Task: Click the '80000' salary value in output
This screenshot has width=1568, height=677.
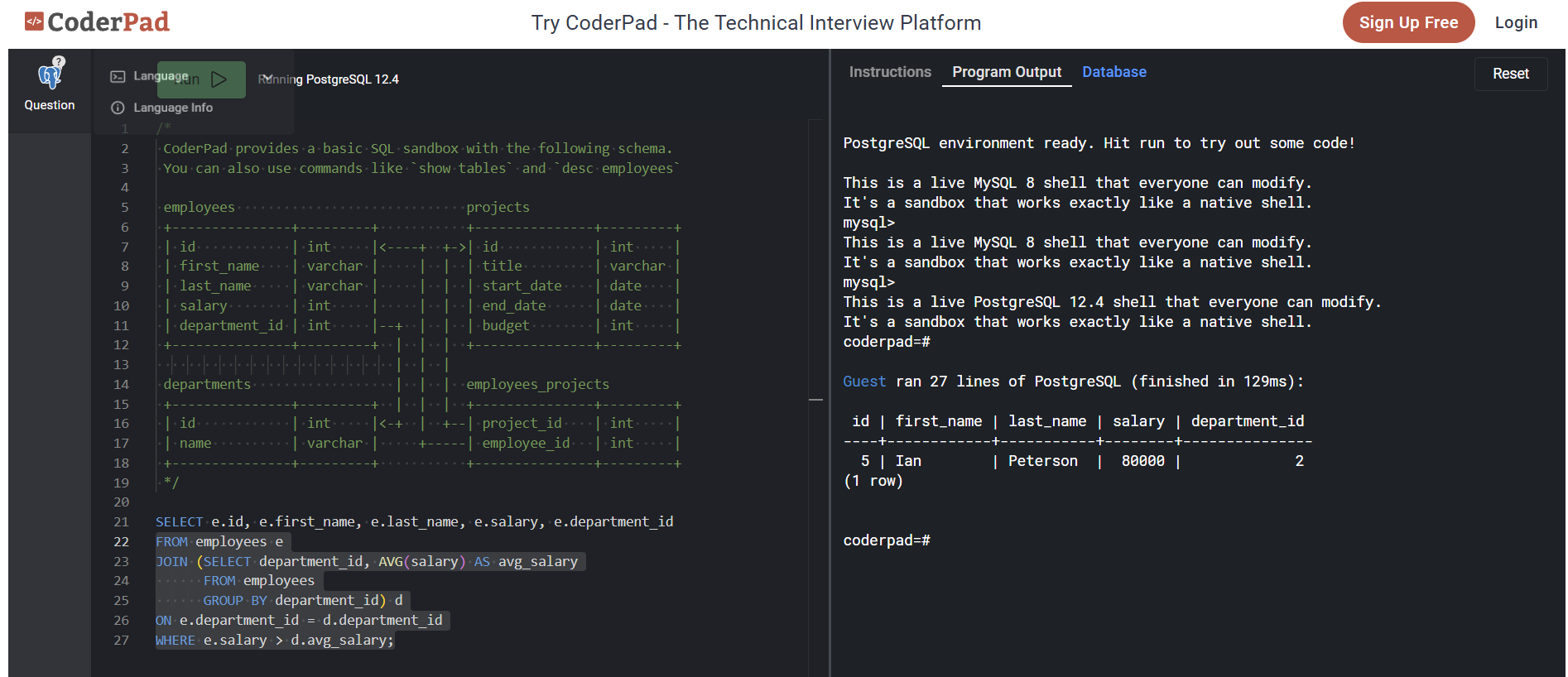Action: 1142,461
